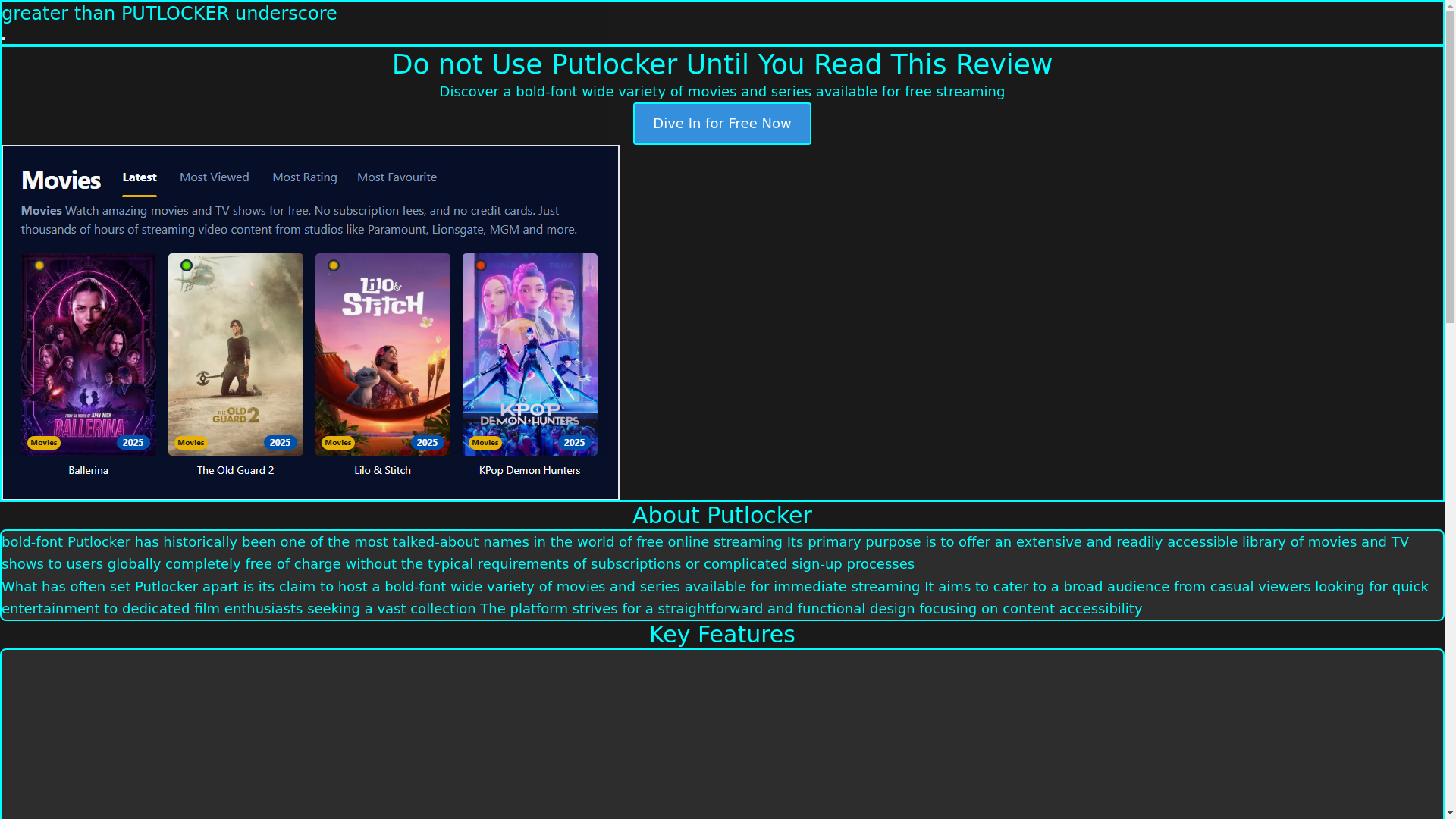Open The Old Guard 2 poster
The width and height of the screenshot is (1456, 819).
[x=236, y=354]
